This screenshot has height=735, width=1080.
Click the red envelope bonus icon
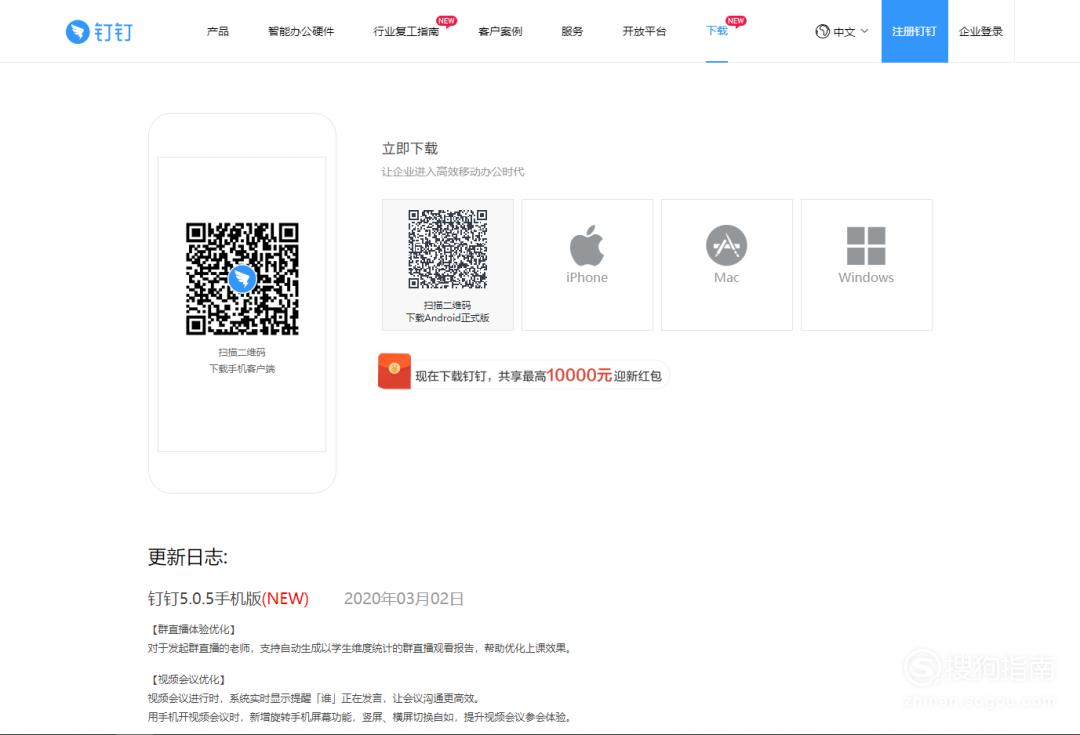(x=395, y=371)
